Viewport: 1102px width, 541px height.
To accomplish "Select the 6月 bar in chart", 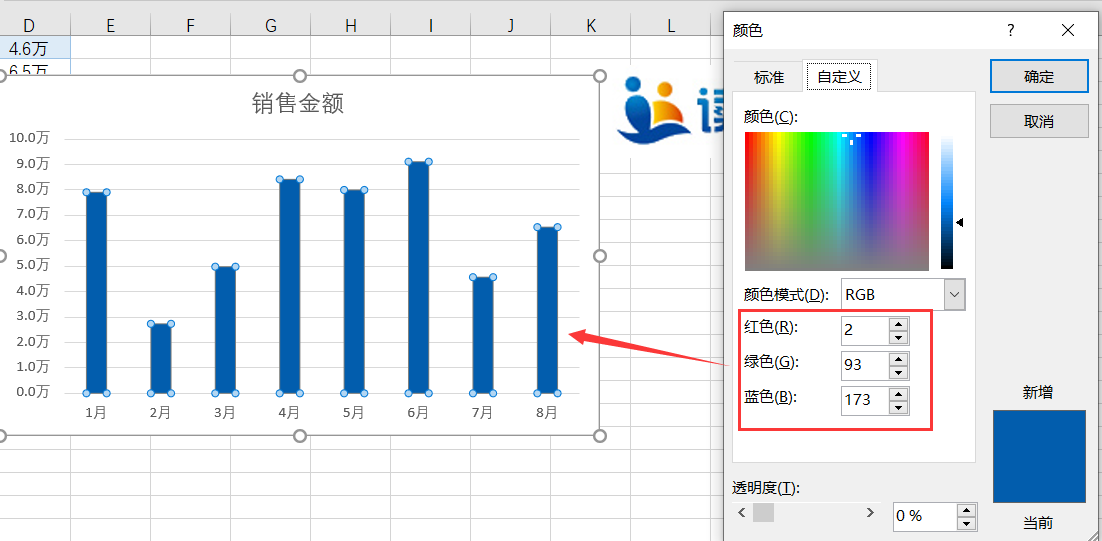I will click(x=418, y=277).
